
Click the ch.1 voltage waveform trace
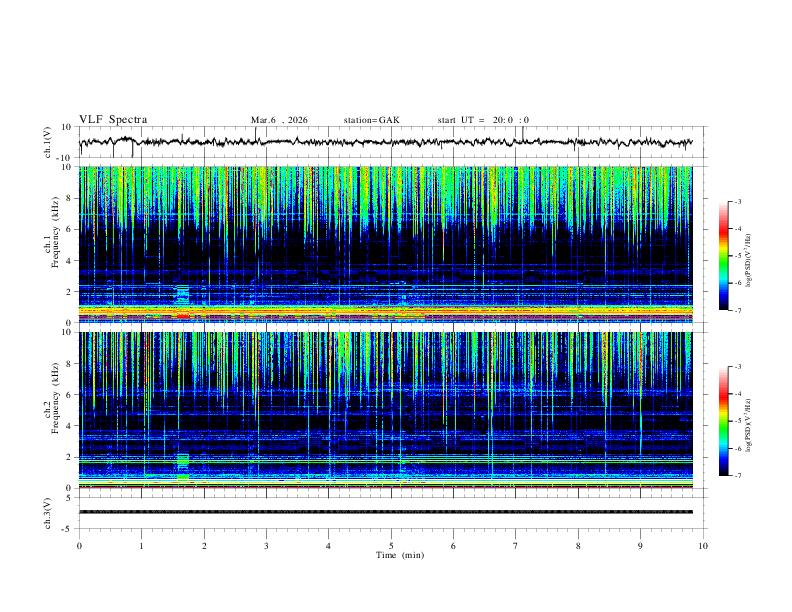[x=385, y=142]
